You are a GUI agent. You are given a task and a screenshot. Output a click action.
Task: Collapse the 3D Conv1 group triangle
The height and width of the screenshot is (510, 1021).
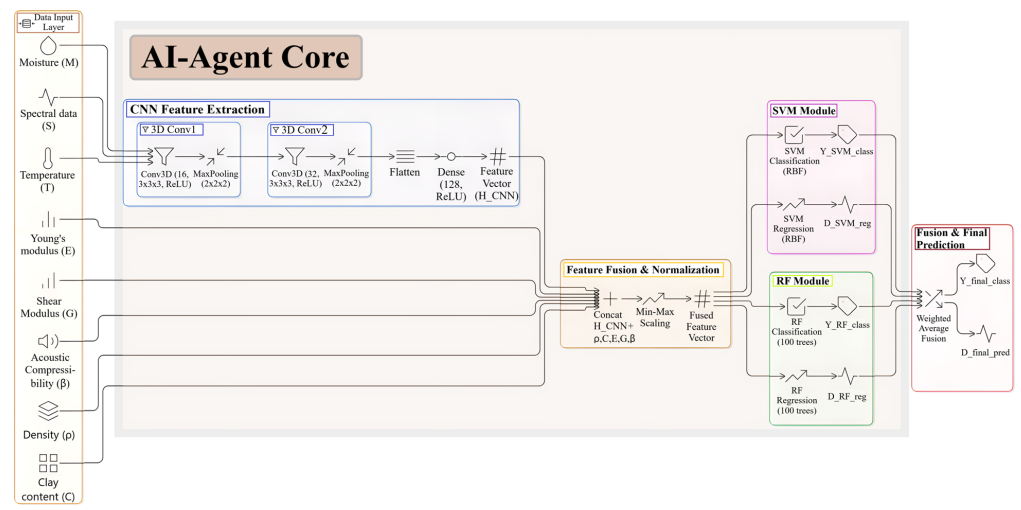pos(145,129)
